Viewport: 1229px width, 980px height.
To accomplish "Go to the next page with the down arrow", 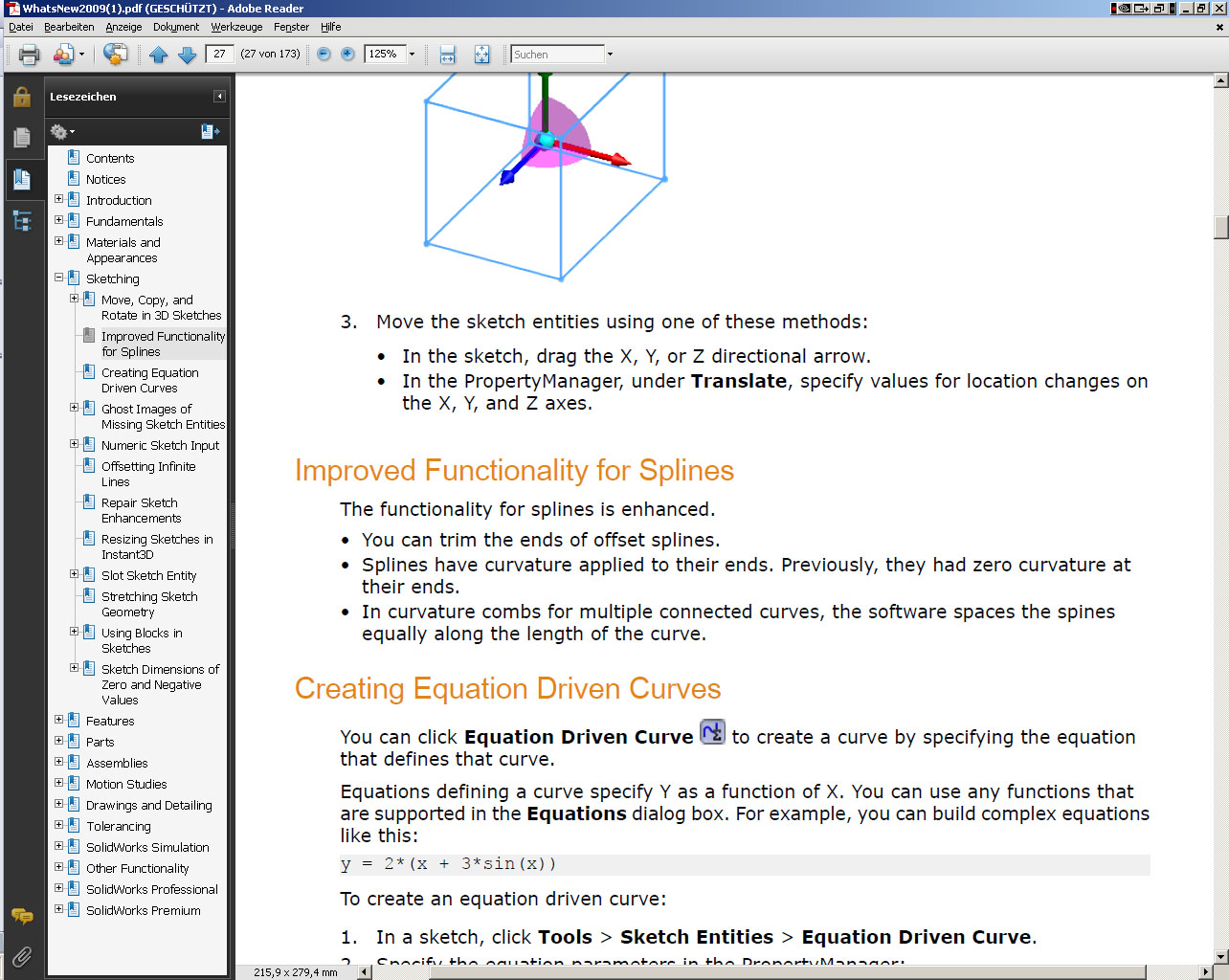I will 188,55.
